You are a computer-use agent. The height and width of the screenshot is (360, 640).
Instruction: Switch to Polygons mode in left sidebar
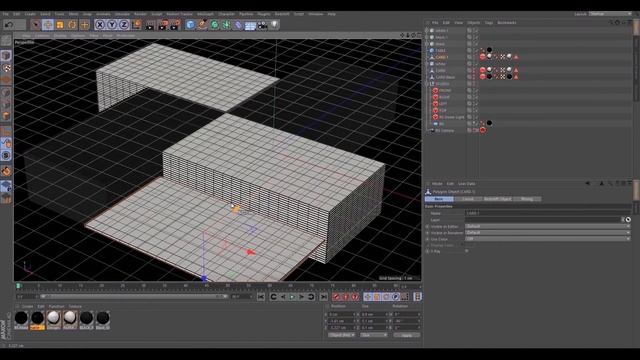click(x=6, y=116)
